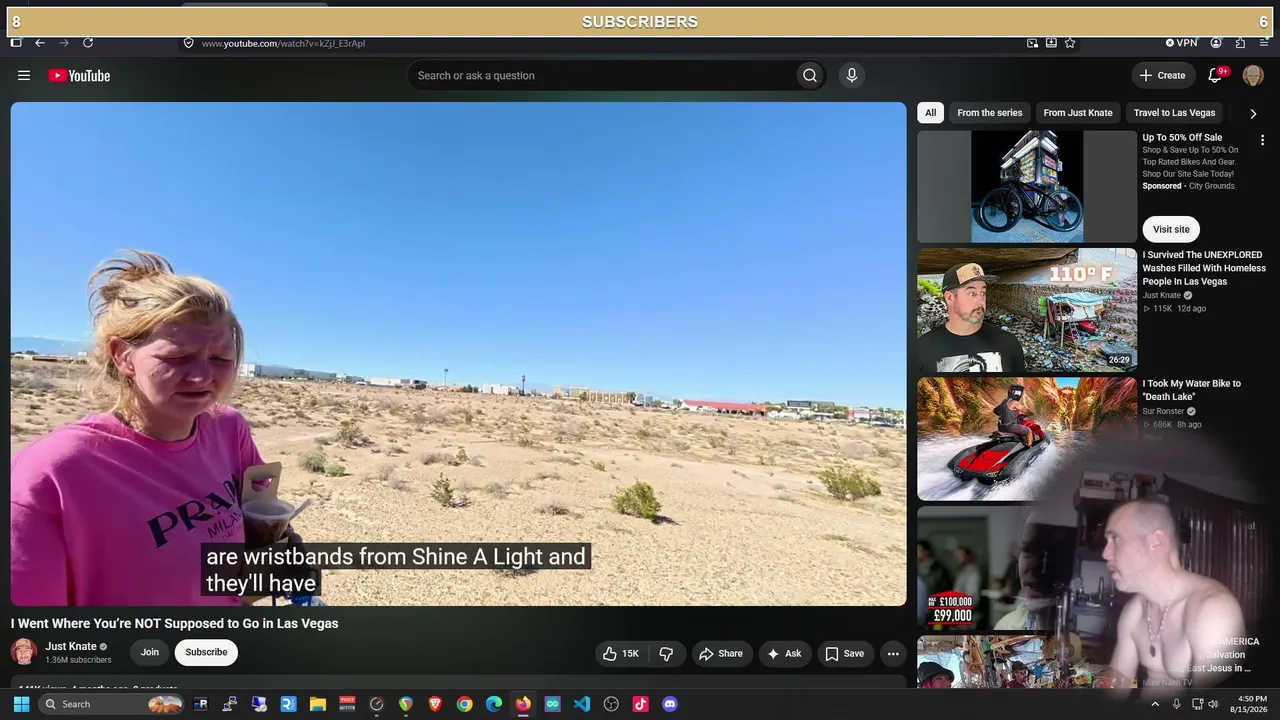Ask about this video
Screen dimensions: 1280x720
[x=784, y=654]
